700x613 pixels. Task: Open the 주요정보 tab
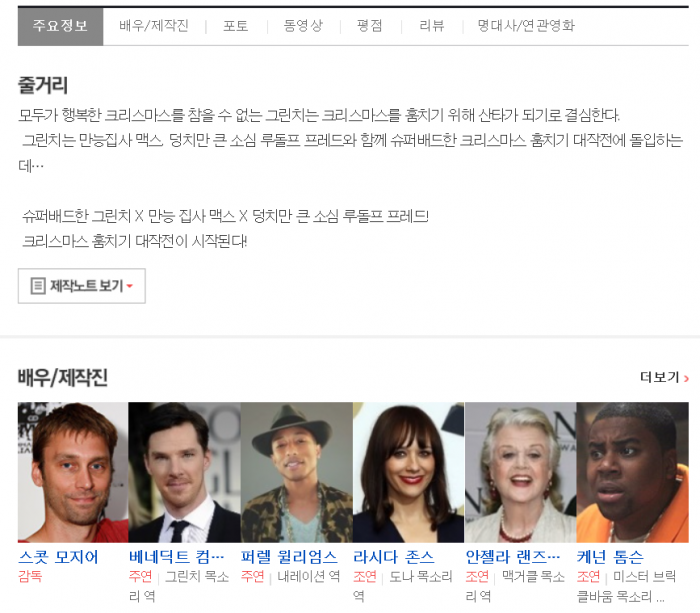pos(60,26)
